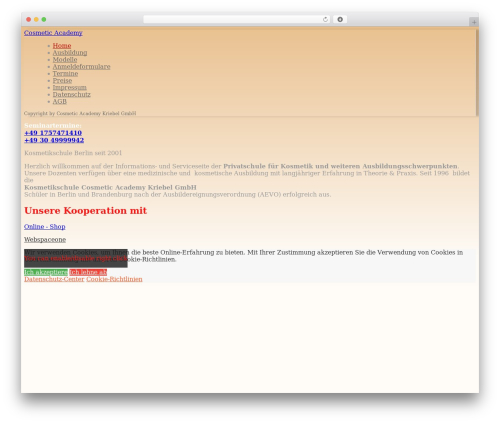
Task: Open the Impressum menu item
Action: pyautogui.click(x=69, y=88)
